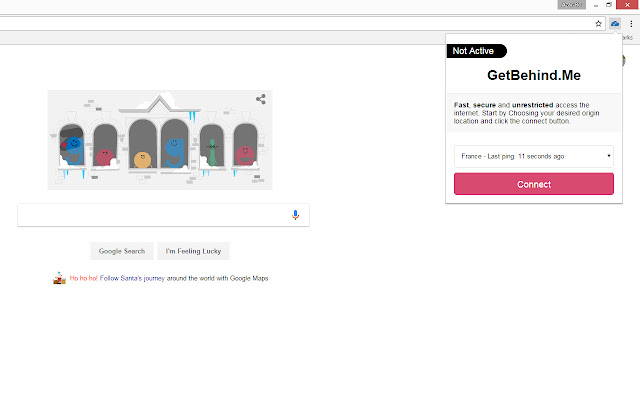Restore down the browser window
The width and height of the screenshot is (640, 400).
click(609, 5)
